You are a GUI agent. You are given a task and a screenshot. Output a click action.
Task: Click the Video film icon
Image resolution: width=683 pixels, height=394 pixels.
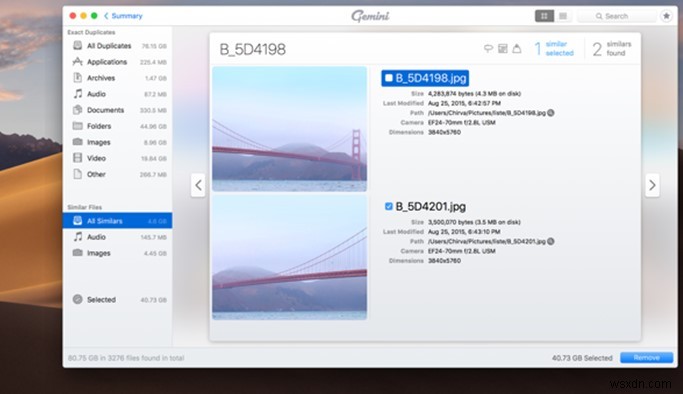pos(78,158)
